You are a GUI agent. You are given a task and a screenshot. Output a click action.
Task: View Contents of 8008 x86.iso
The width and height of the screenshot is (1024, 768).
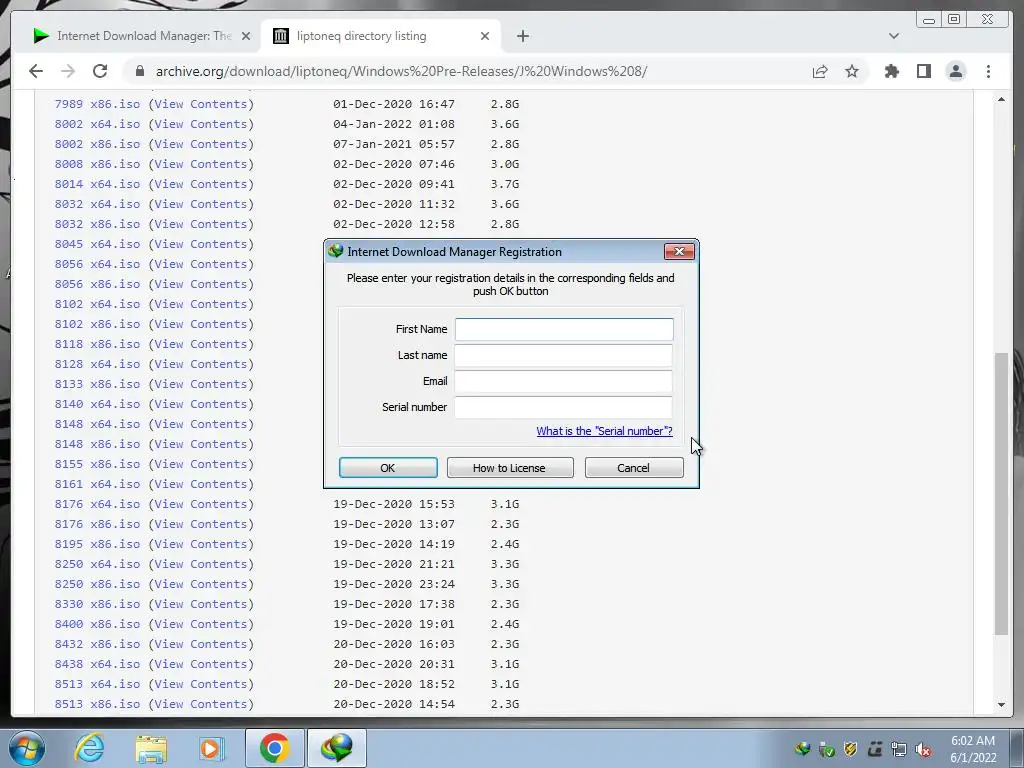click(201, 164)
